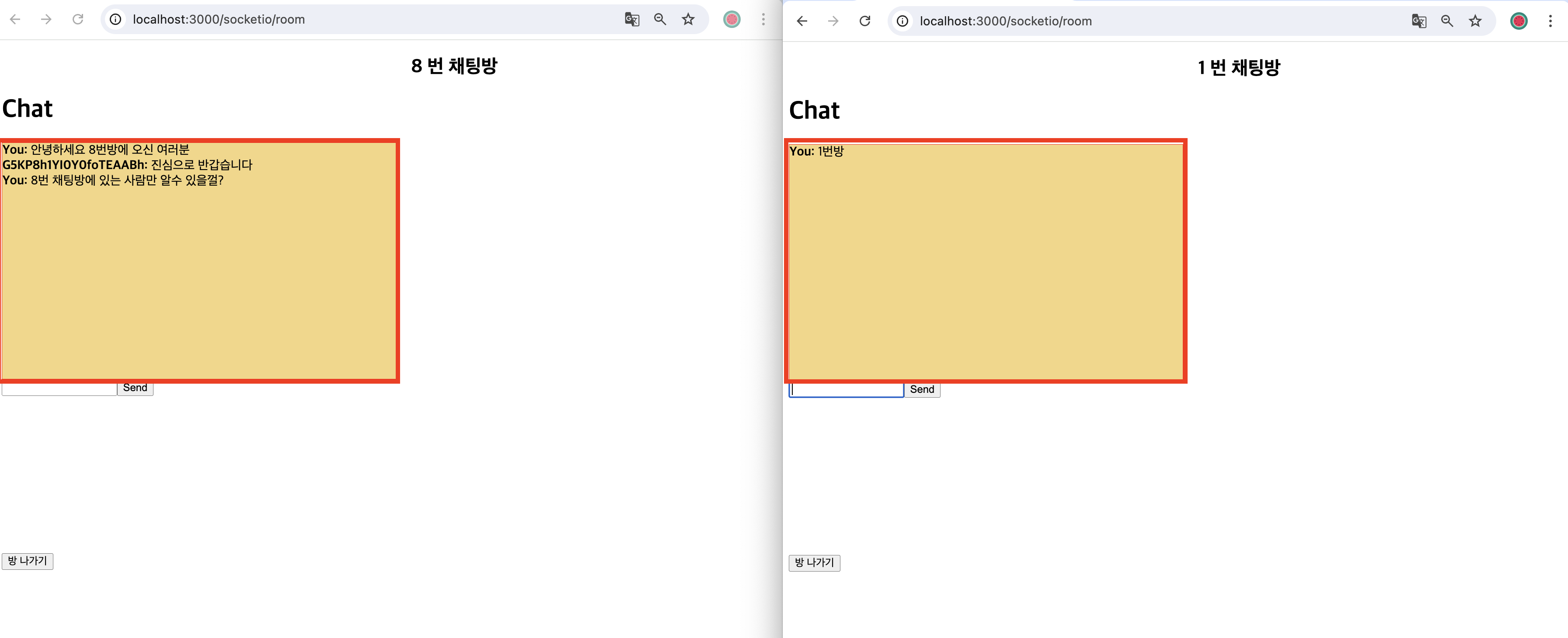1568x638 pixels.
Task: Reload the left browser window page
Action: pos(78,20)
